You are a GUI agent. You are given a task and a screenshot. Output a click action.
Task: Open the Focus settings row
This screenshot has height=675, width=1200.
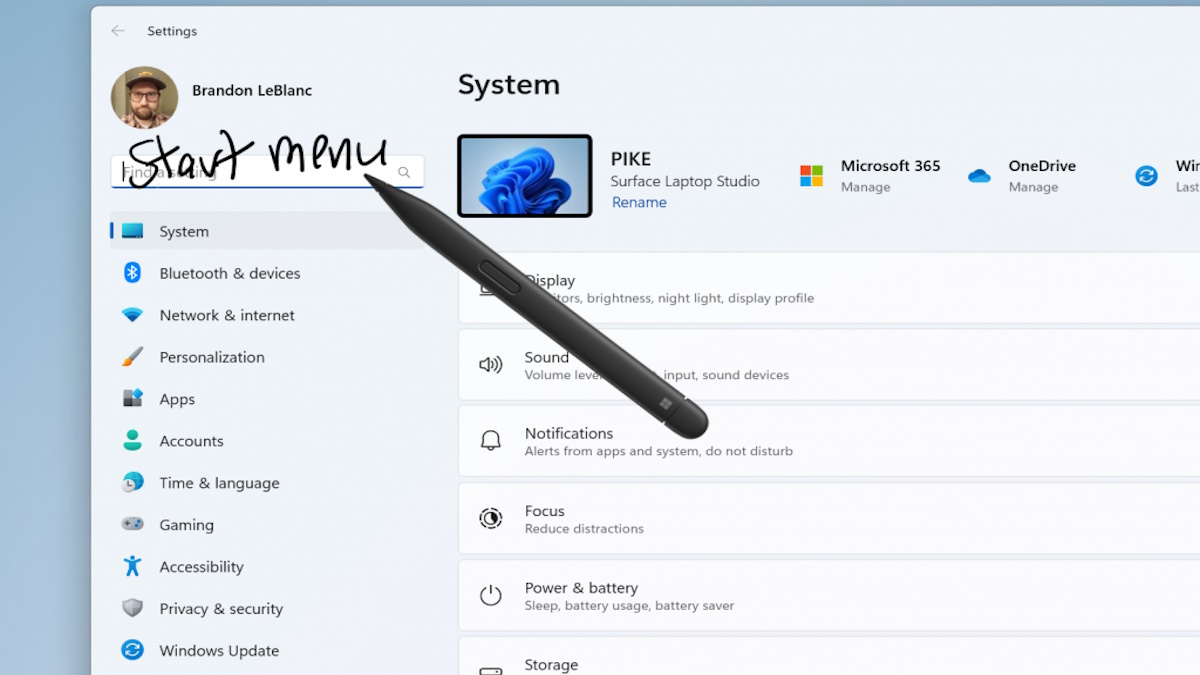829,518
